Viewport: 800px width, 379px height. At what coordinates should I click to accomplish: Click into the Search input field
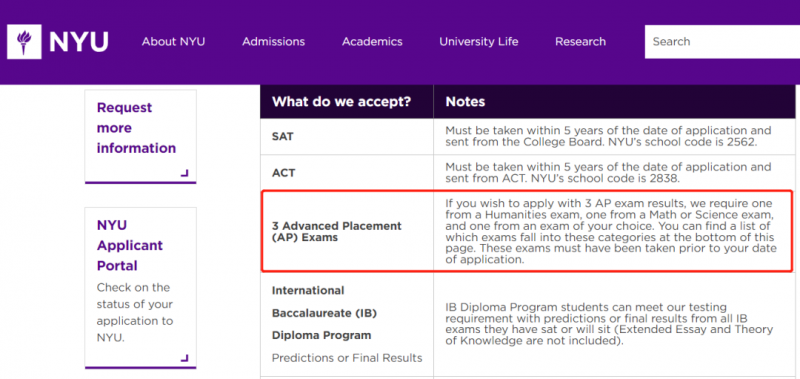722,42
